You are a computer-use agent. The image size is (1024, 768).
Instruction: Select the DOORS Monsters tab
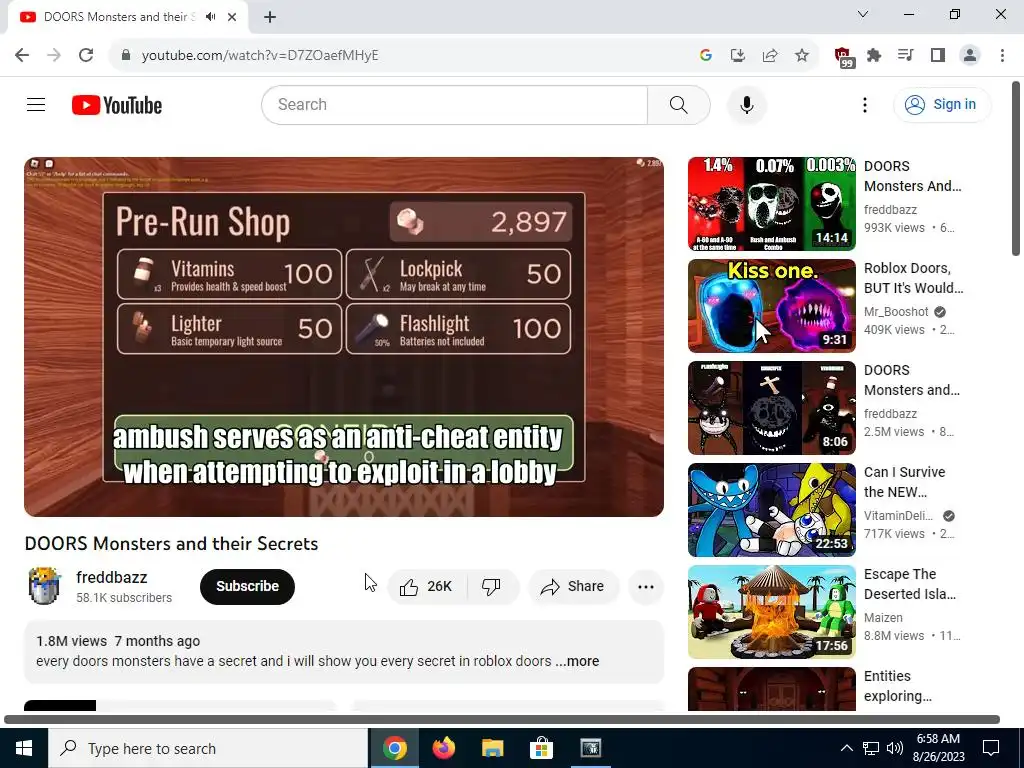pos(127,17)
